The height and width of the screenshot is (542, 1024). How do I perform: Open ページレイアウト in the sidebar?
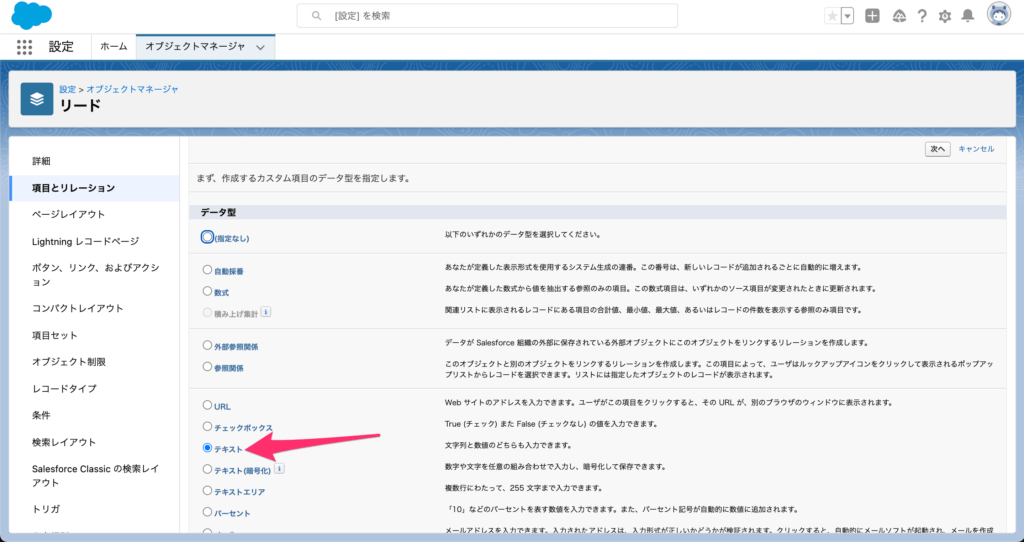point(68,214)
